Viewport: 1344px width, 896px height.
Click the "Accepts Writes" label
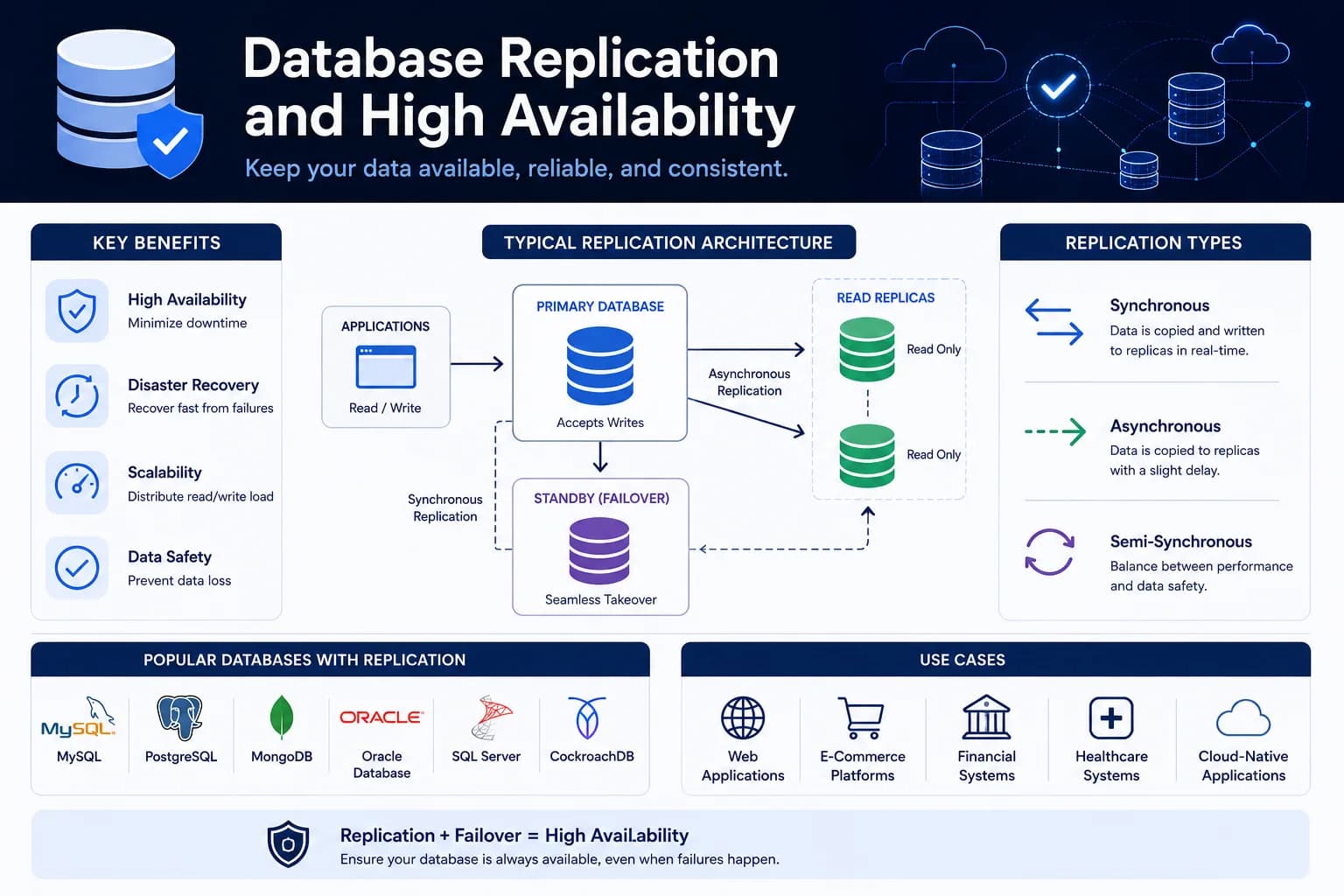(x=600, y=423)
